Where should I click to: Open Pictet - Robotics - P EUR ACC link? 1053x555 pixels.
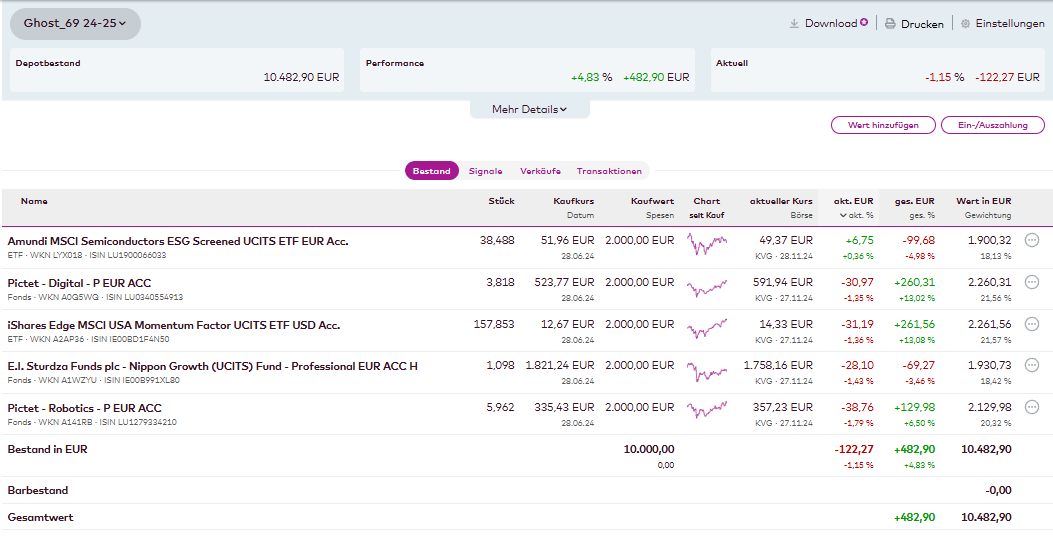[x=85, y=408]
